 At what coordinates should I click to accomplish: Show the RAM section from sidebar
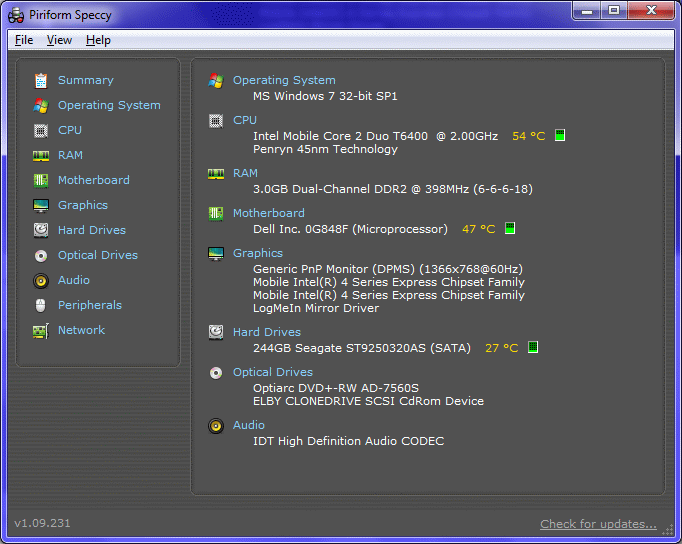[x=70, y=155]
